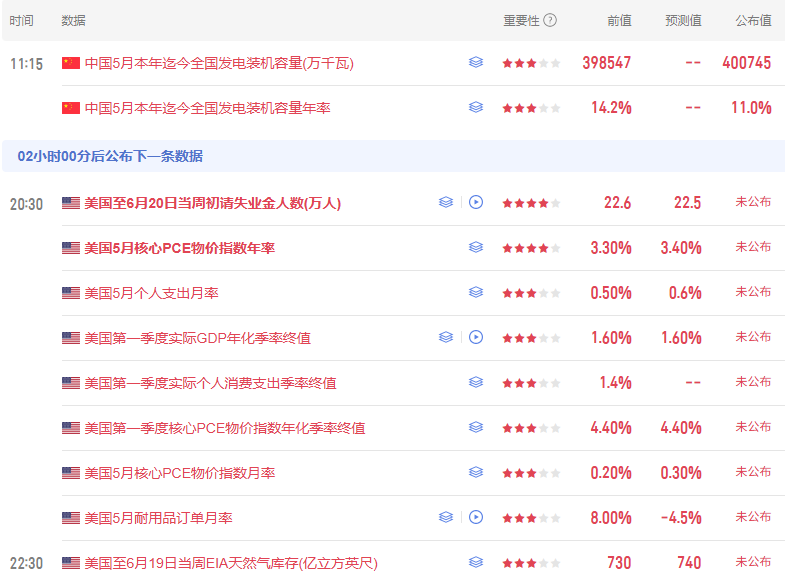Viewport: 785px width, 583px height.
Task: Click US flag beside 初请失业金人数
Action: (x=71, y=203)
